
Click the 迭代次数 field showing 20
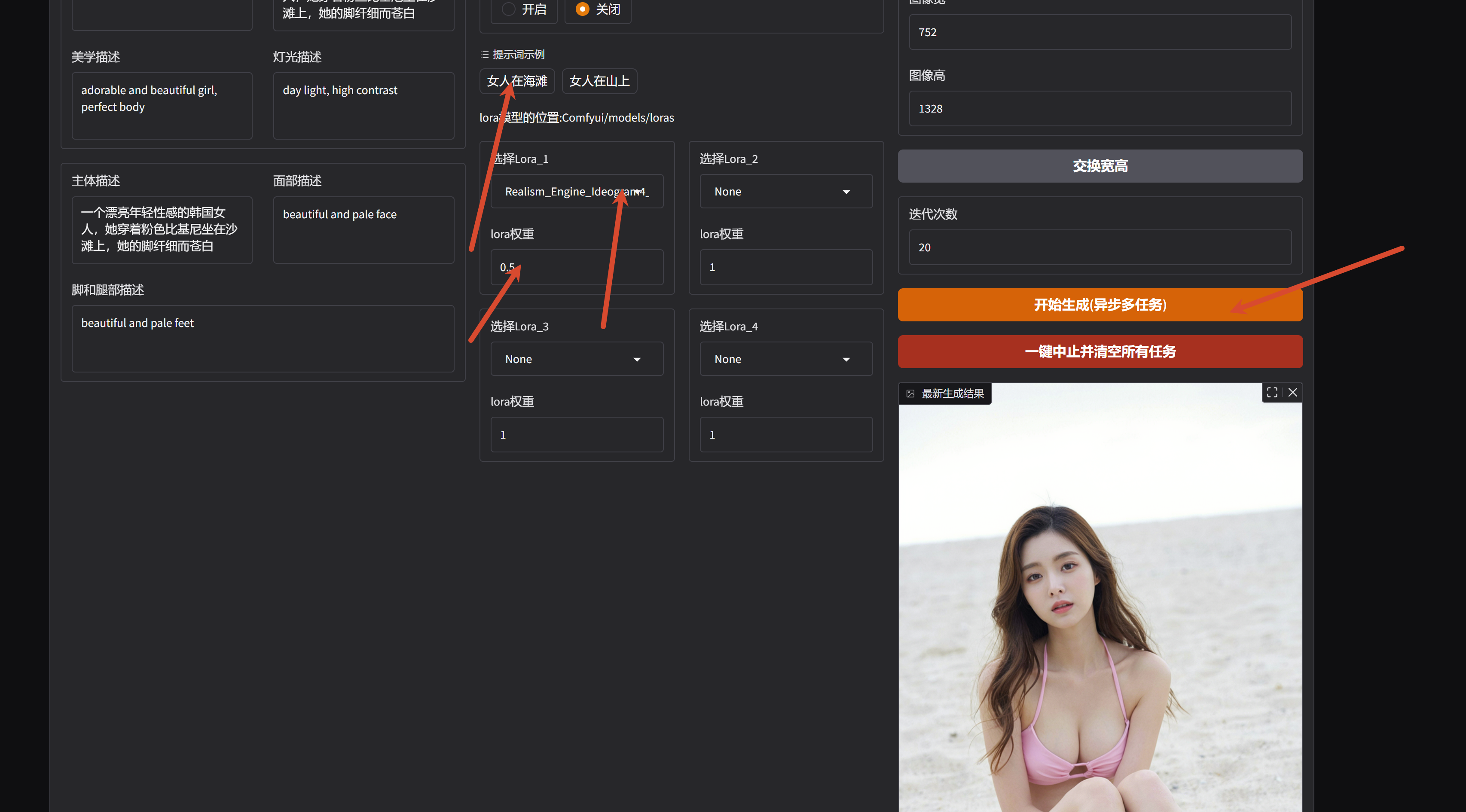1100,247
